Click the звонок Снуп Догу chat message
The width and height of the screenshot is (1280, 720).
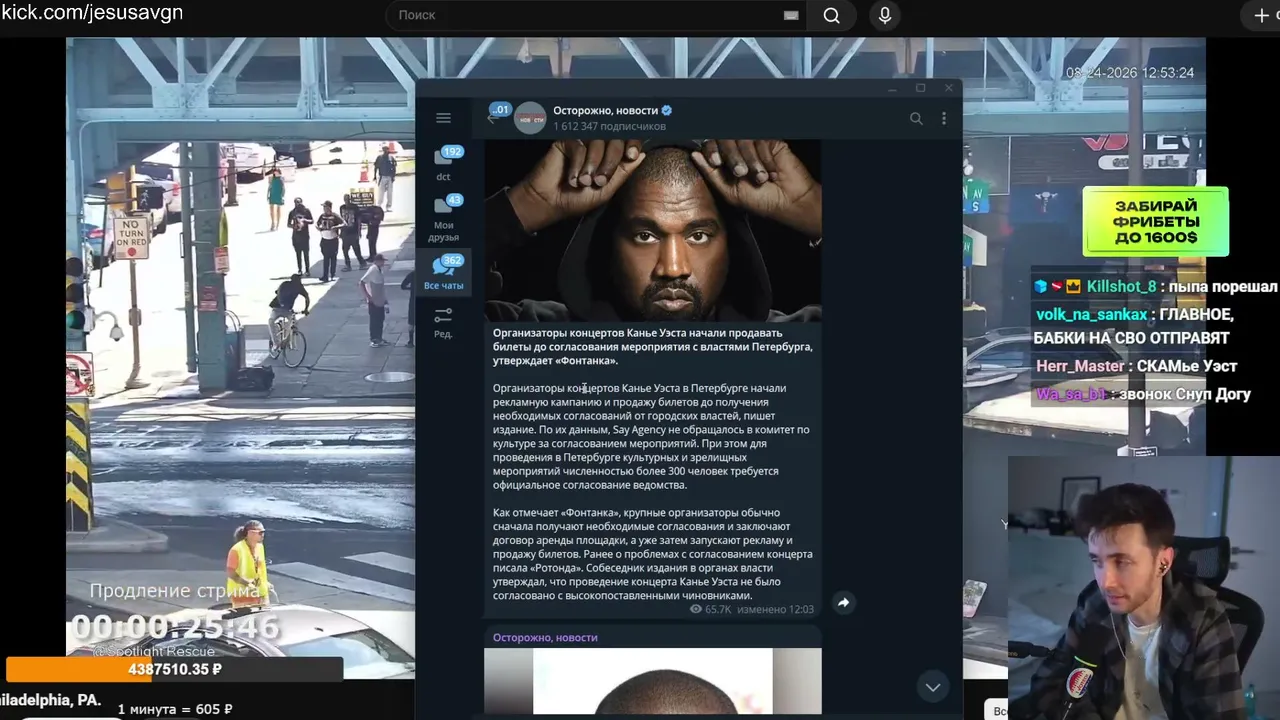1185,394
